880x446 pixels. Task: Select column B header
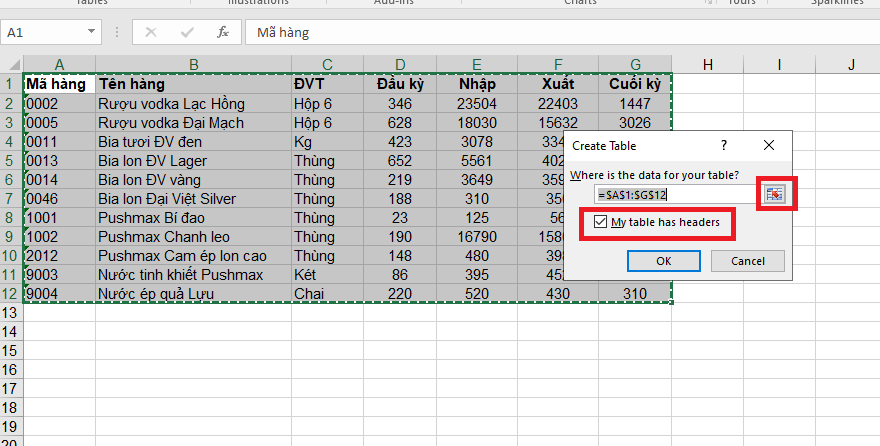pos(193,65)
